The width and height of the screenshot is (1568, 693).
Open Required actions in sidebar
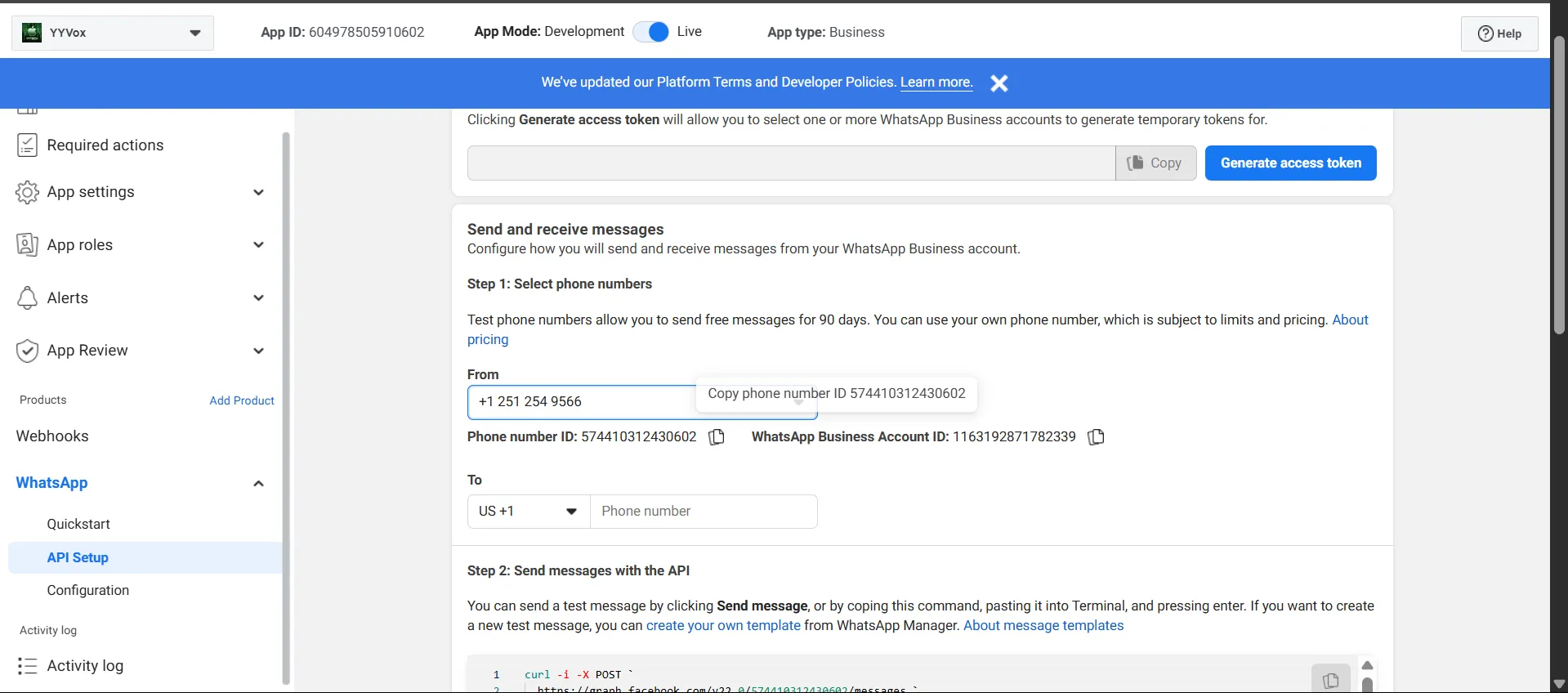click(x=105, y=145)
